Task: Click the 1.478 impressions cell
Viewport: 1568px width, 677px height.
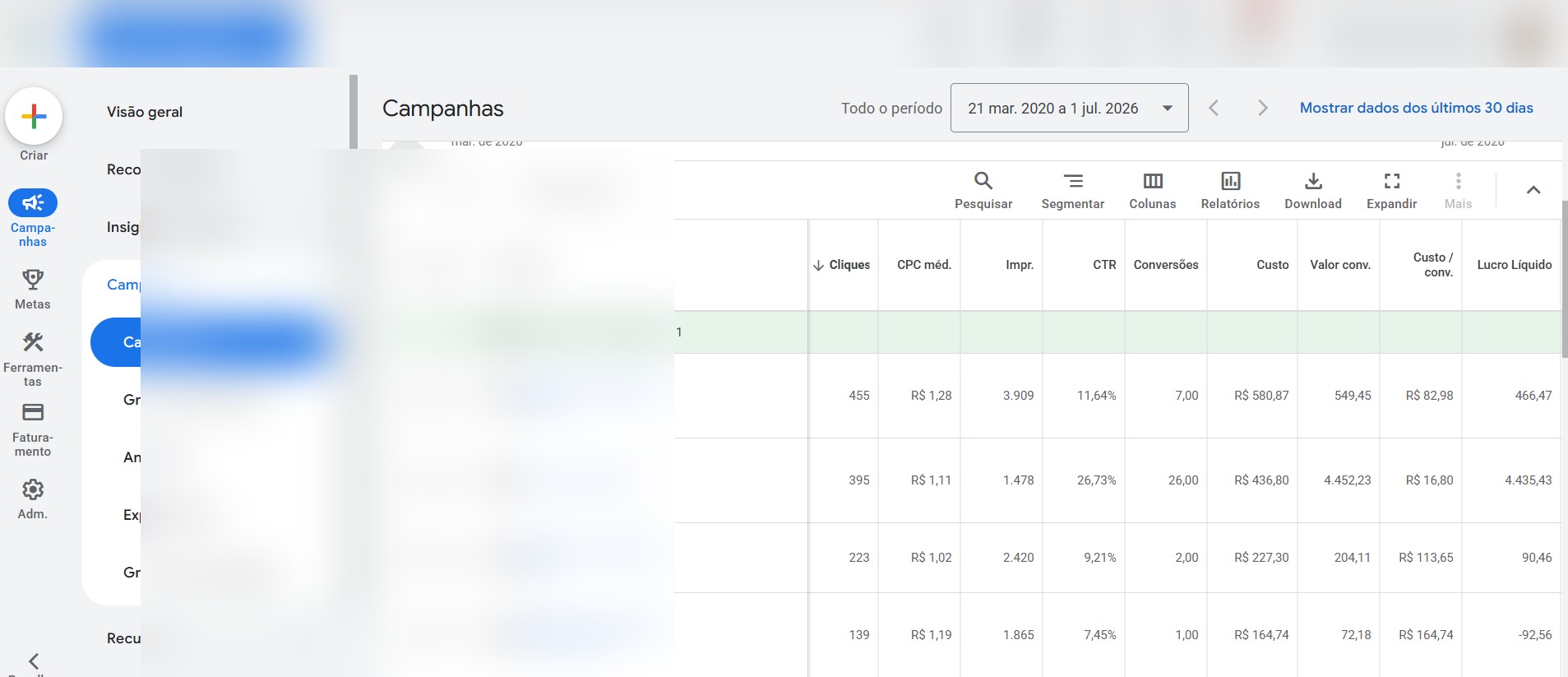Action: point(1019,480)
